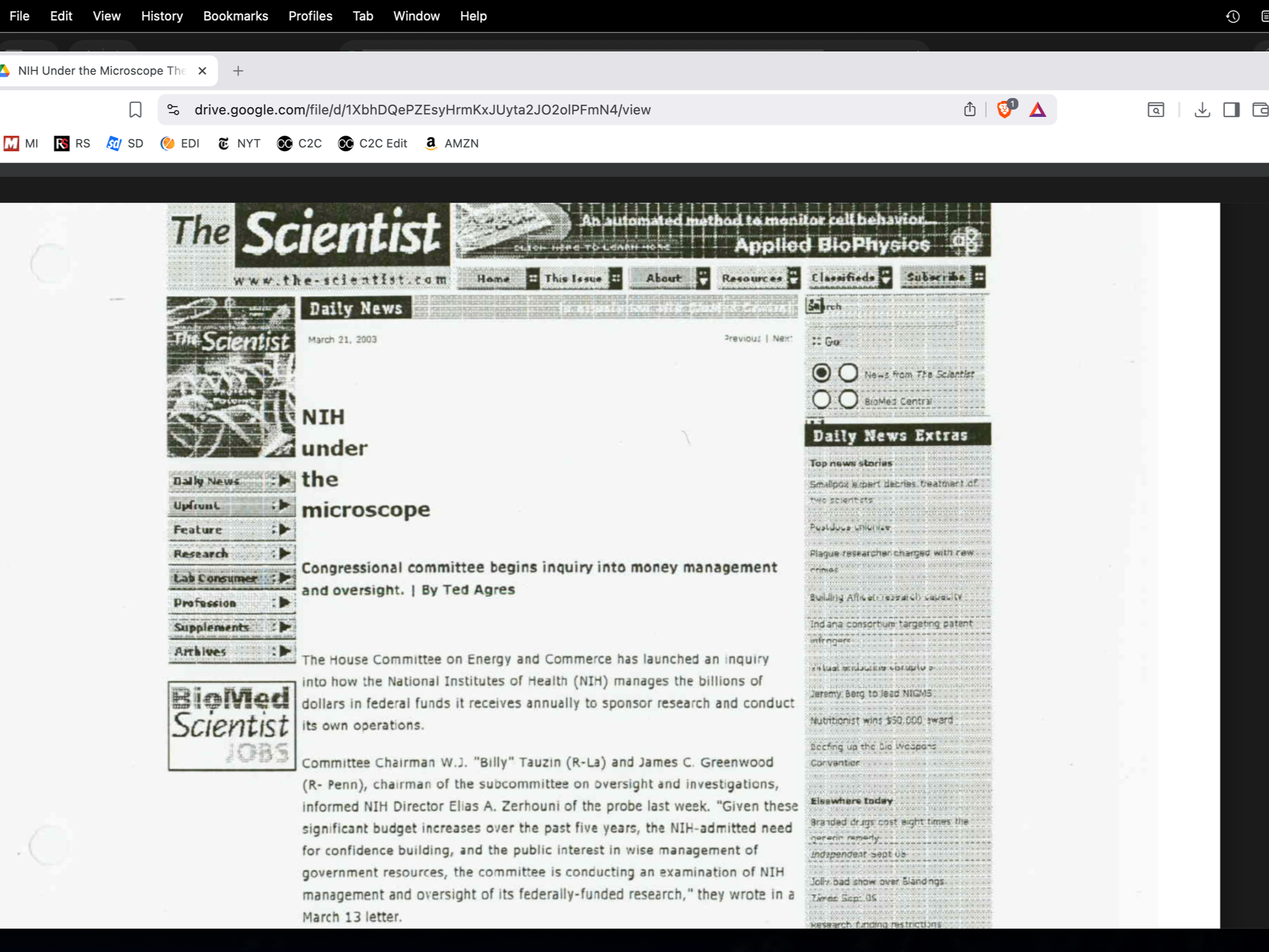Click the bookmark icon in address bar
Image resolution: width=1269 pixels, height=952 pixels.
[135, 110]
